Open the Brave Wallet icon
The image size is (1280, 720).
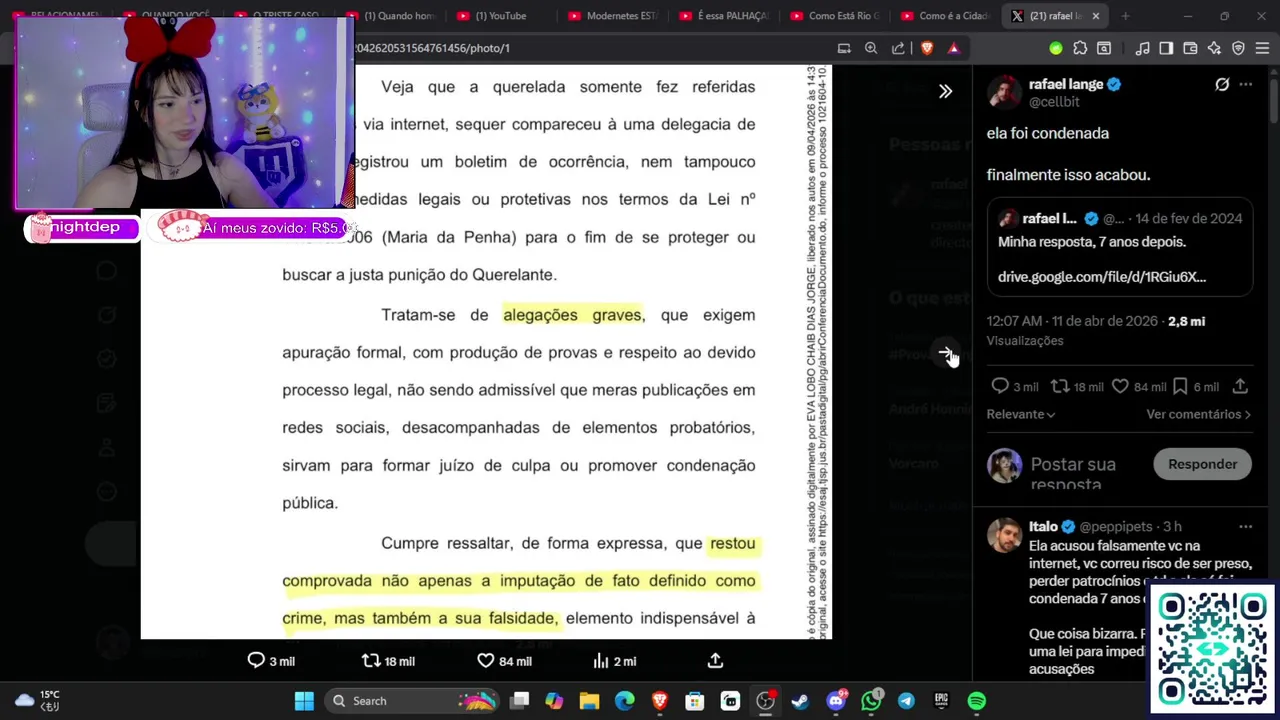(x=1190, y=48)
